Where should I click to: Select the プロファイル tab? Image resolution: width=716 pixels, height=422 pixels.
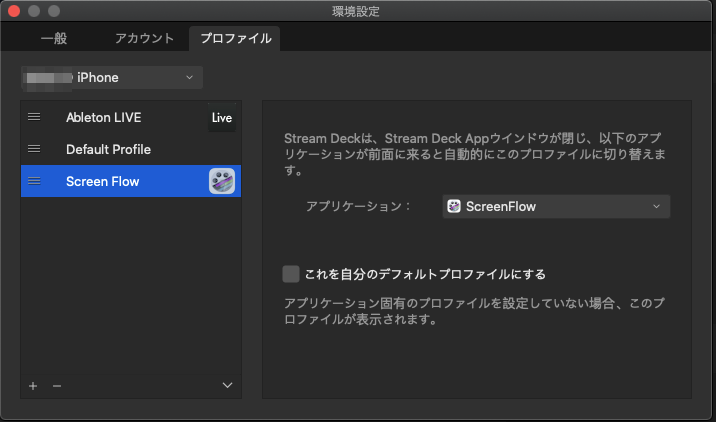coord(234,38)
